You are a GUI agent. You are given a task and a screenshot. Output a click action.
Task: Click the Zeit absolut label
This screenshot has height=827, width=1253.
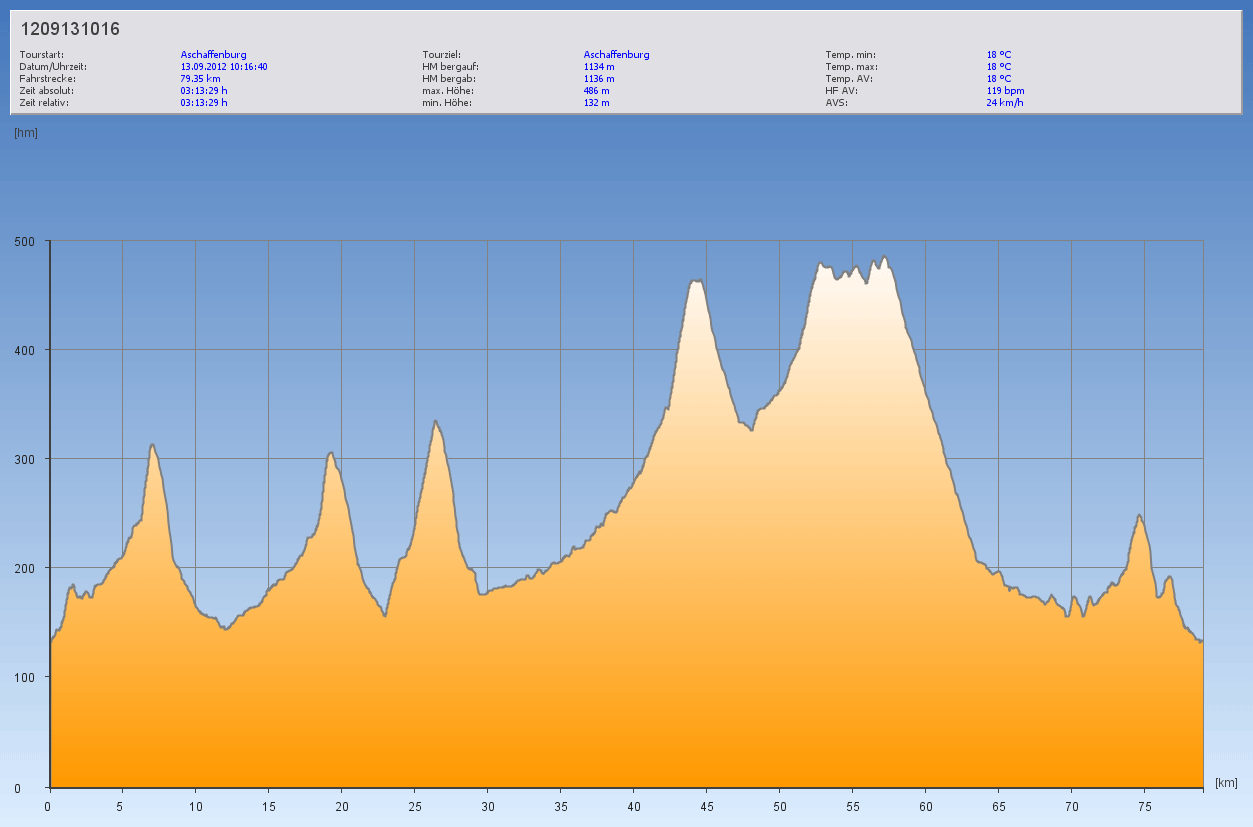[44, 90]
